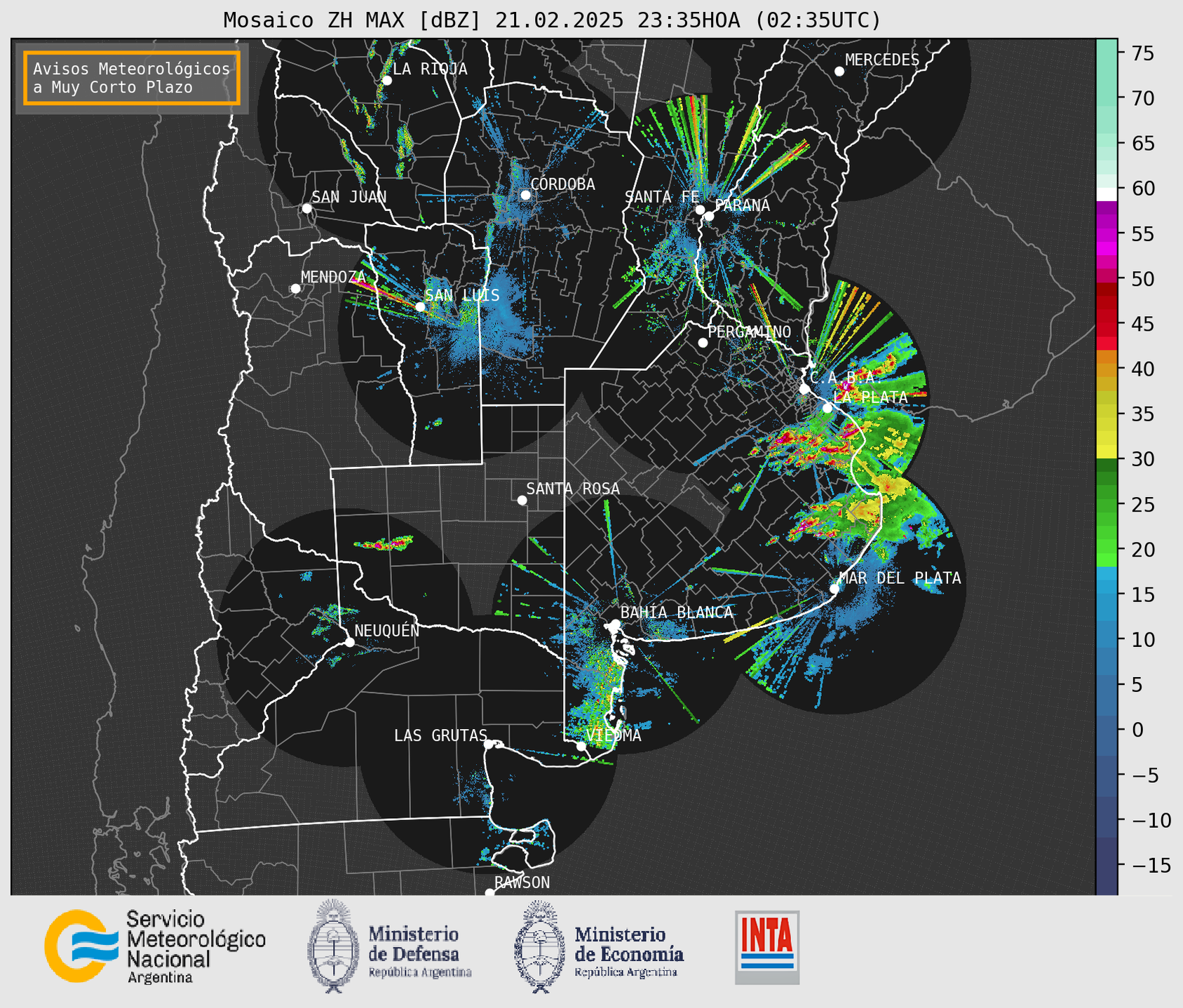Click the CORDOBA city marker dot

525,195
